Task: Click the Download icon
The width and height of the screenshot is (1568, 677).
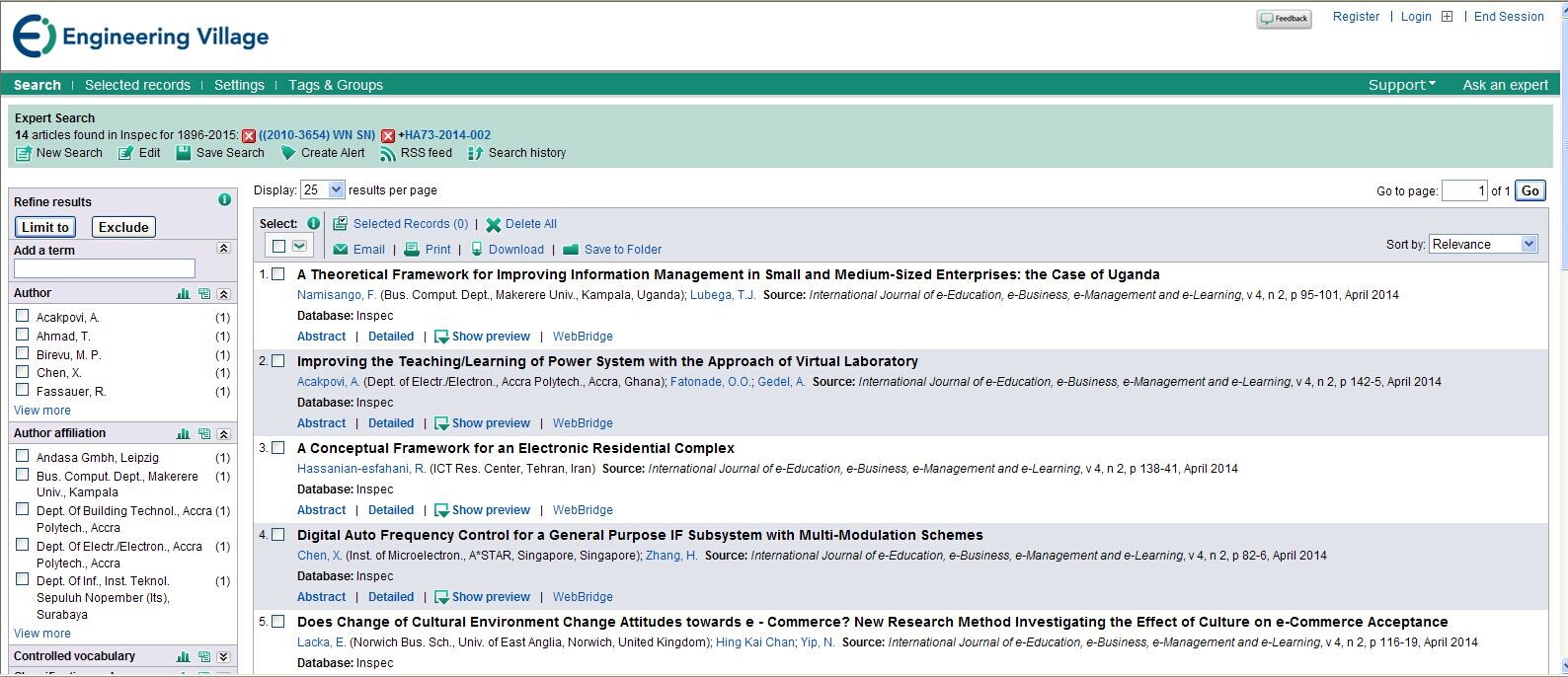Action: pos(477,250)
